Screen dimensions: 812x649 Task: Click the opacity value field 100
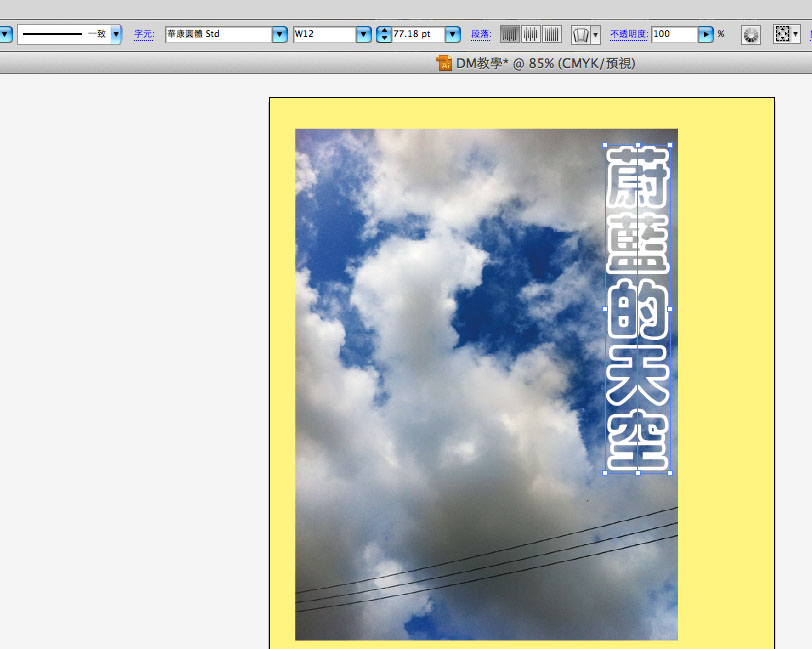(675, 34)
